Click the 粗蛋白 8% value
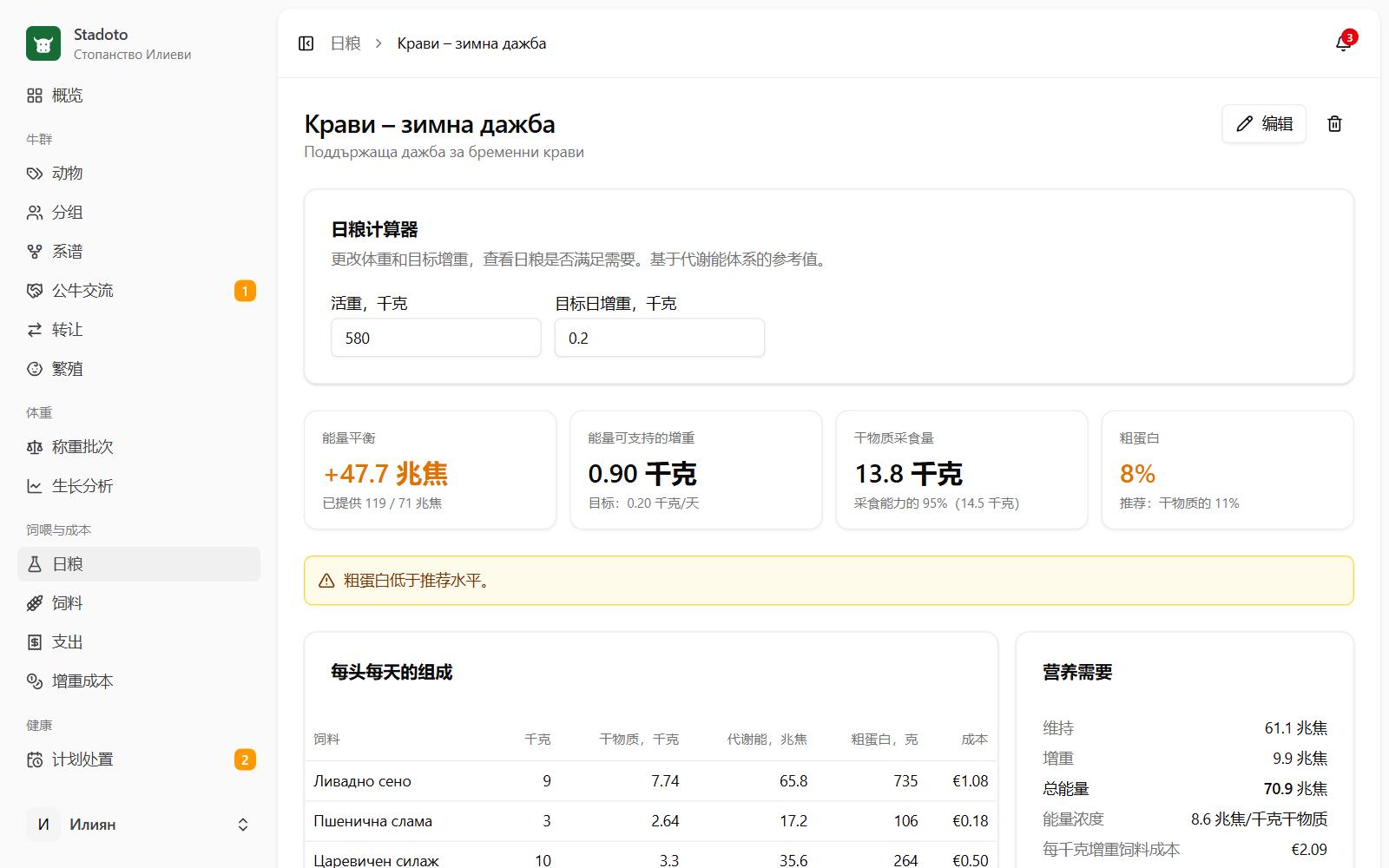This screenshot has height=868, width=1389. 1137,474
